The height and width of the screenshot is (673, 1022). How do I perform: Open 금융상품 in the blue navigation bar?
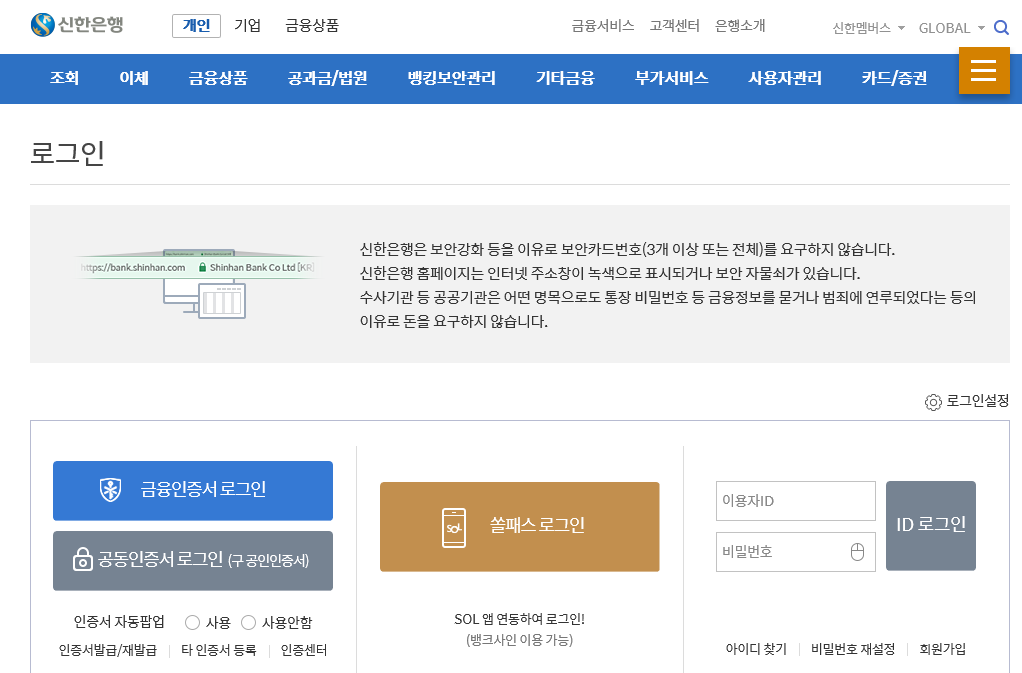pos(218,78)
